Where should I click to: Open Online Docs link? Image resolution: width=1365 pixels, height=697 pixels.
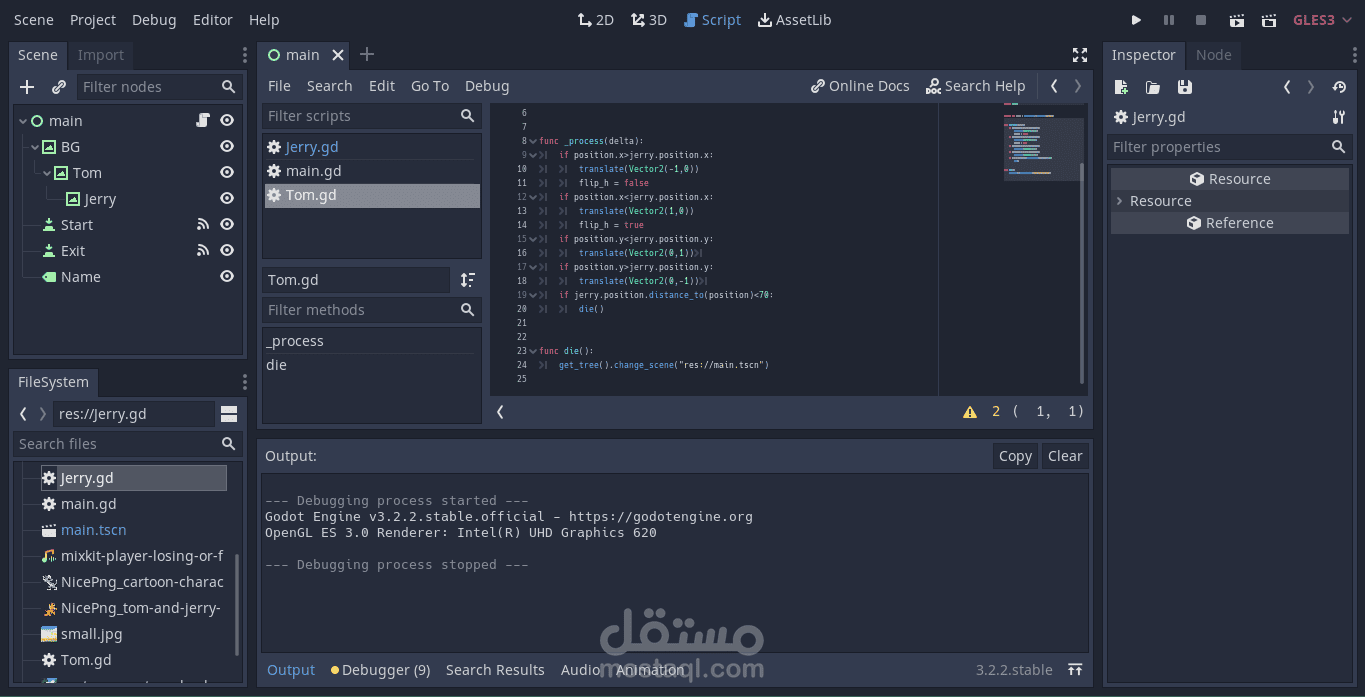[860, 86]
